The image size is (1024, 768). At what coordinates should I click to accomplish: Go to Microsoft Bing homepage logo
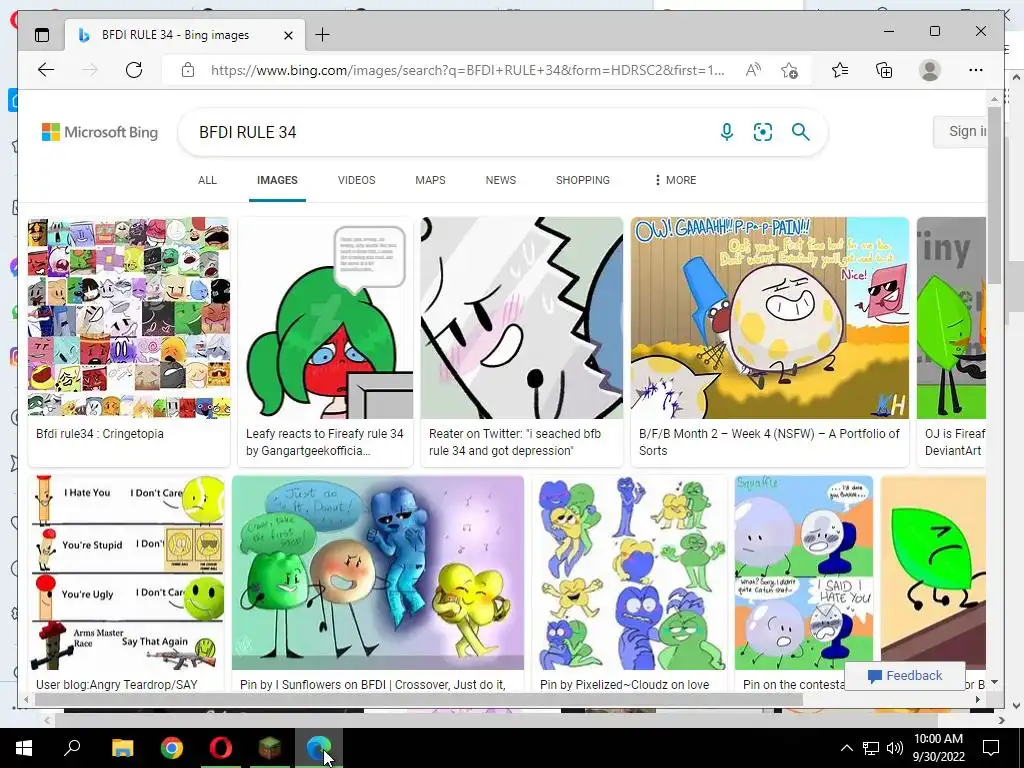pos(100,132)
